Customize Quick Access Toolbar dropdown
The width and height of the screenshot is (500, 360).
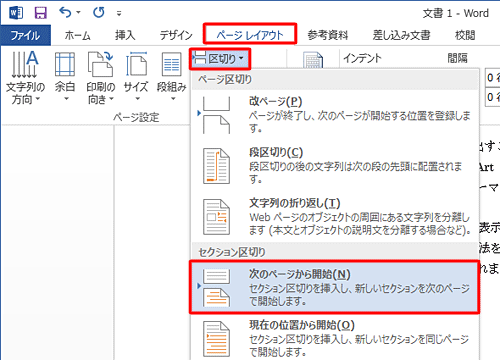(119, 13)
